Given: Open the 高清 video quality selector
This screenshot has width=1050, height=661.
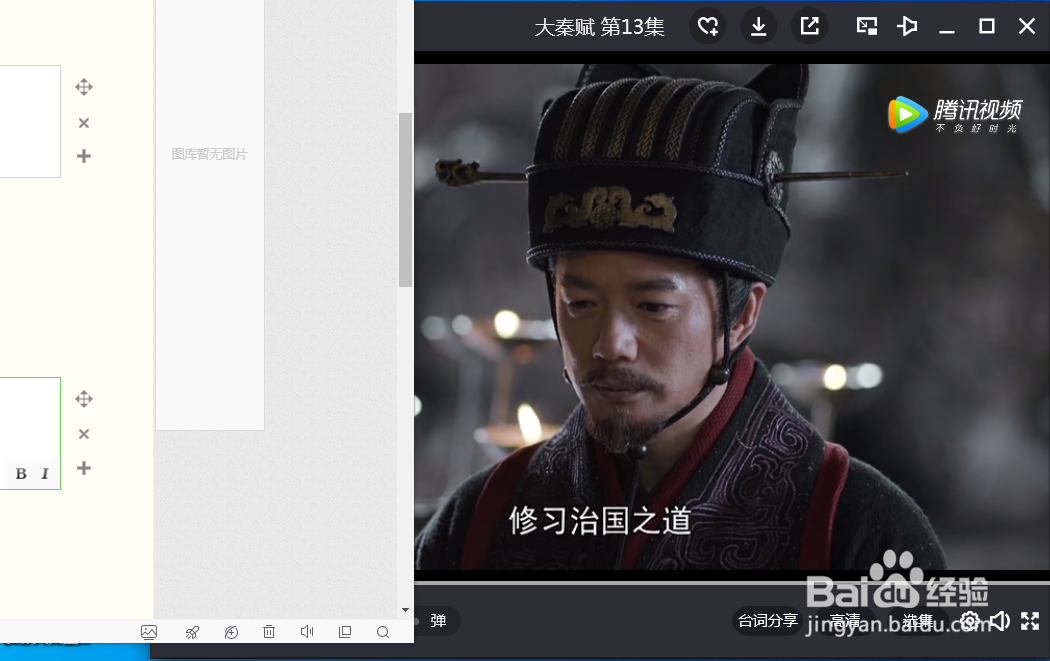Looking at the screenshot, I should click(845, 621).
